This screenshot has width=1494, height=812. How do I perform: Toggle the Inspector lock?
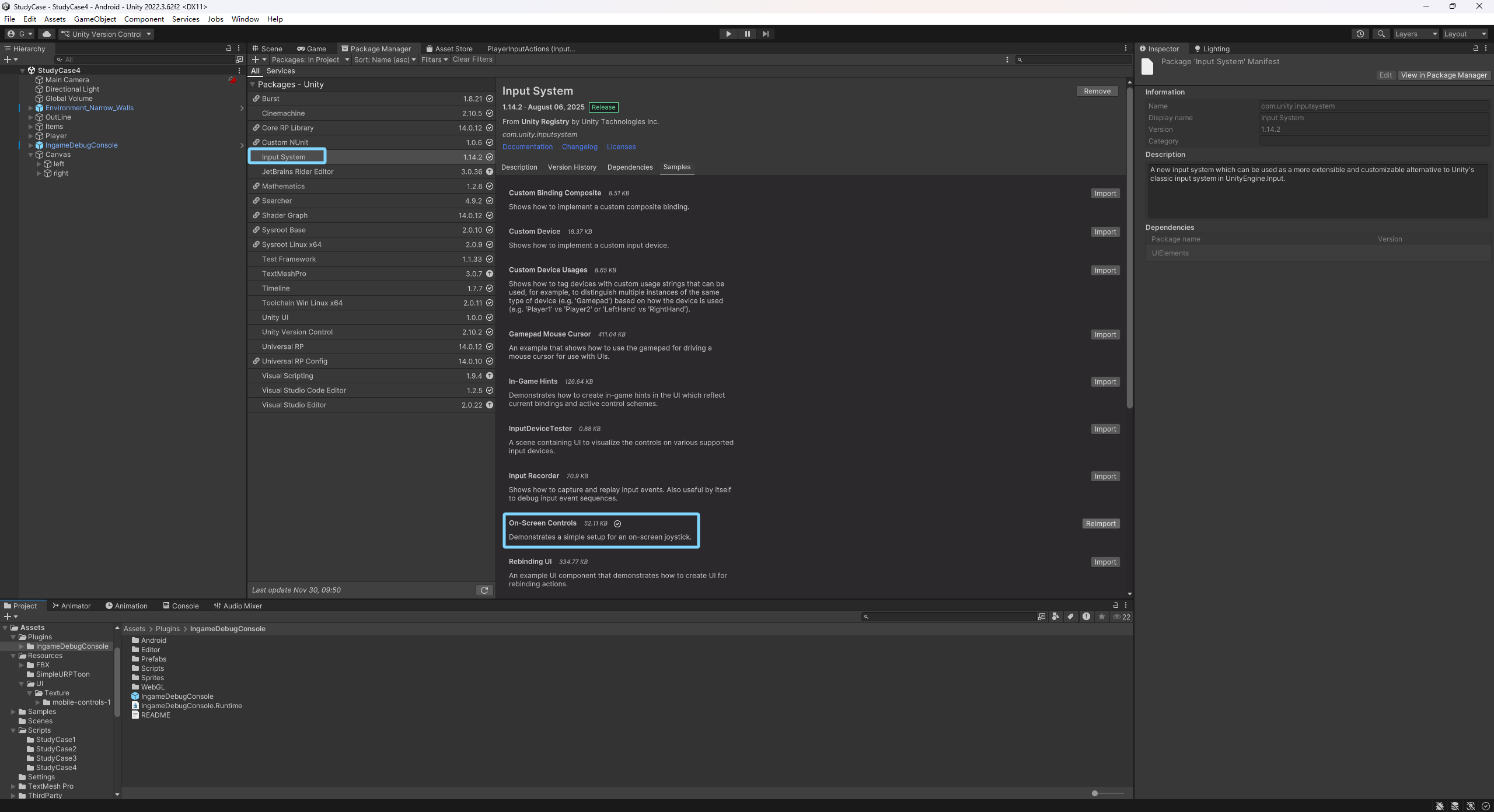[1475, 48]
